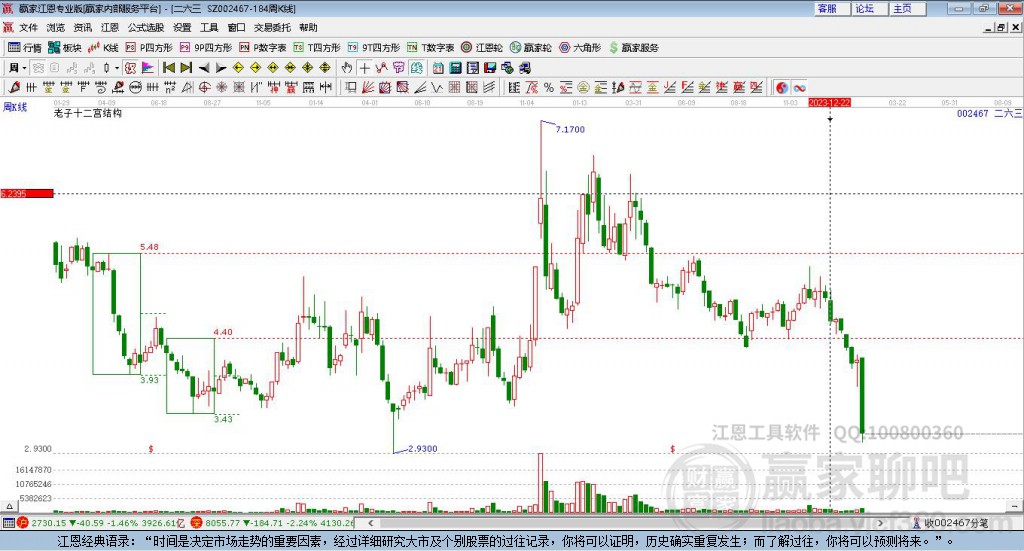Open 赢家服务 service with dollar icon
Screen dimensions: 1024x551
point(633,48)
